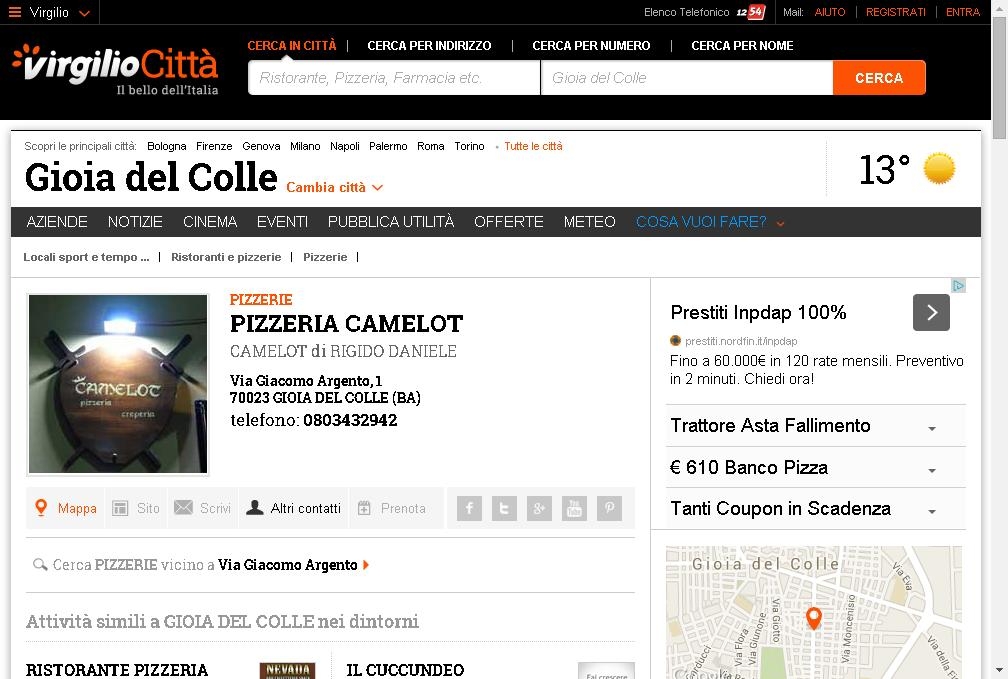Click the orange CERCA button
This screenshot has width=1008, height=679.
tap(879, 78)
